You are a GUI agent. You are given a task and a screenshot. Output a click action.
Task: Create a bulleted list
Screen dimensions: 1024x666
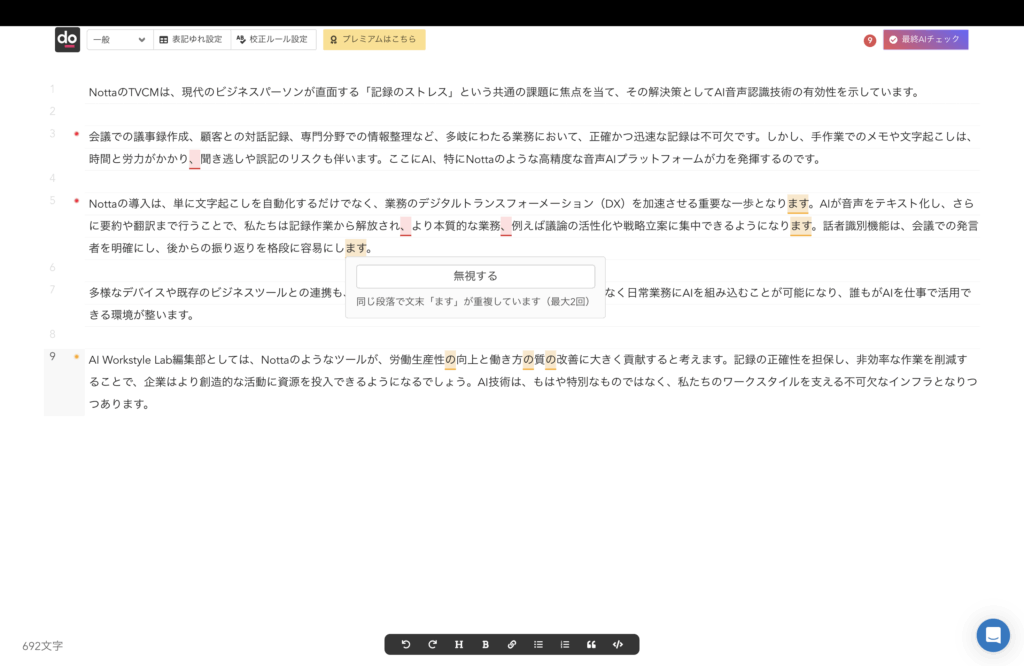click(x=538, y=645)
